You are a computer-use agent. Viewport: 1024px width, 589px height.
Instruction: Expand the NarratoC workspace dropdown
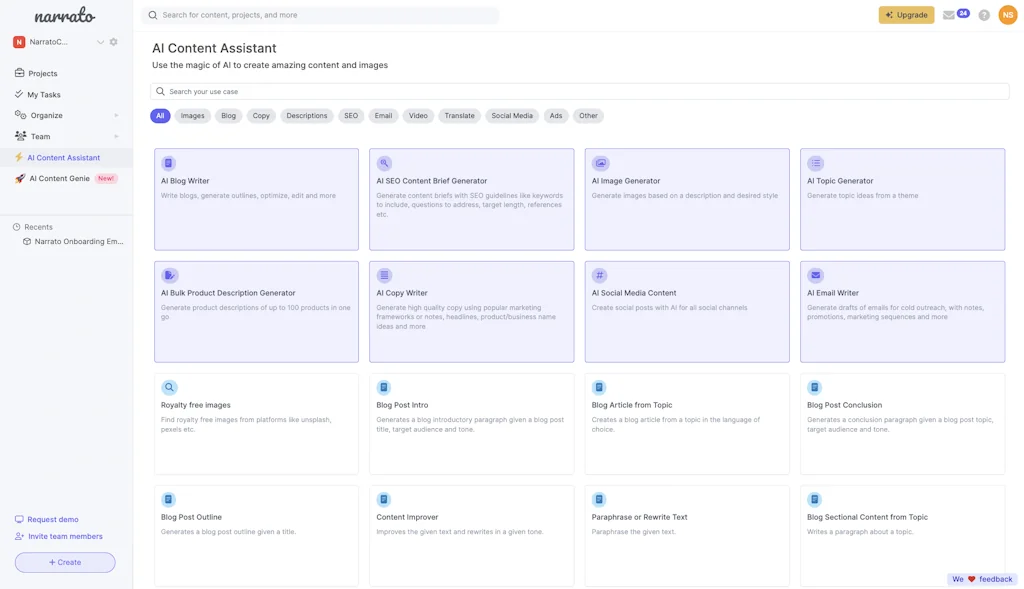[x=99, y=42]
